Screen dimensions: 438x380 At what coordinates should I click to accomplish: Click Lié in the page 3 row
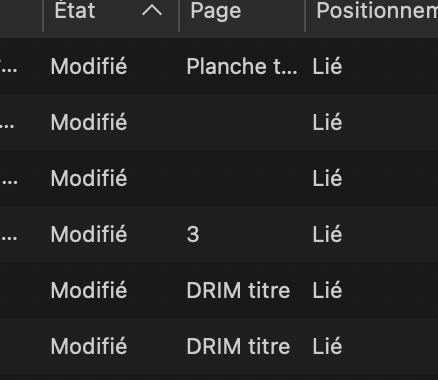327,234
